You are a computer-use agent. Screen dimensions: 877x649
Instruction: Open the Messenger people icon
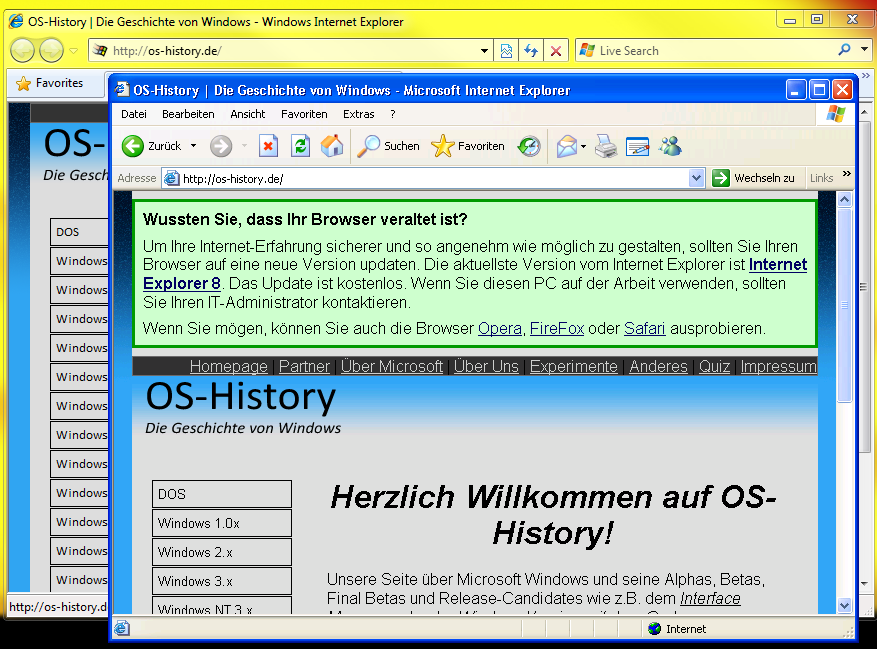[x=670, y=147]
